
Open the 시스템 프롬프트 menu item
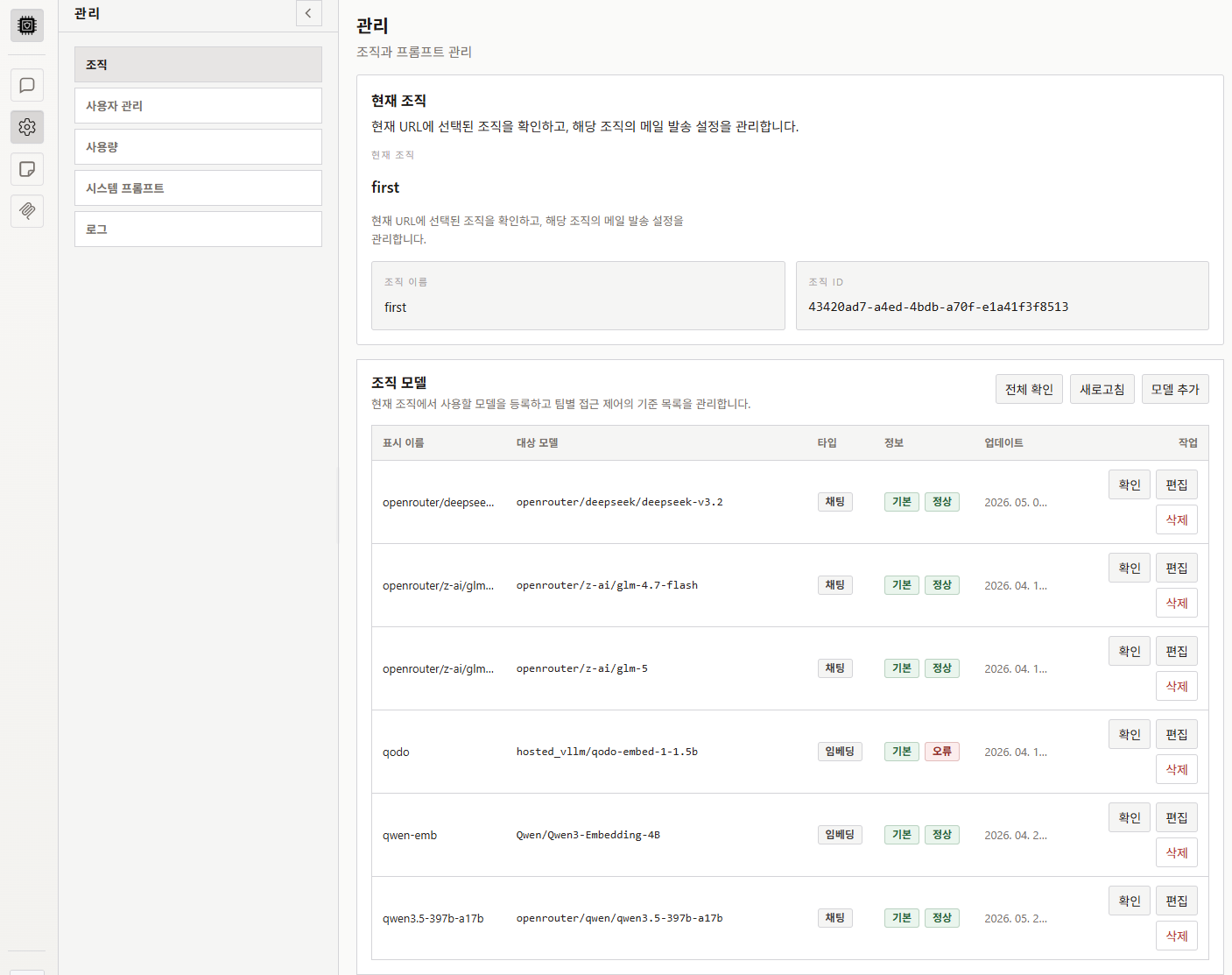[x=198, y=188]
